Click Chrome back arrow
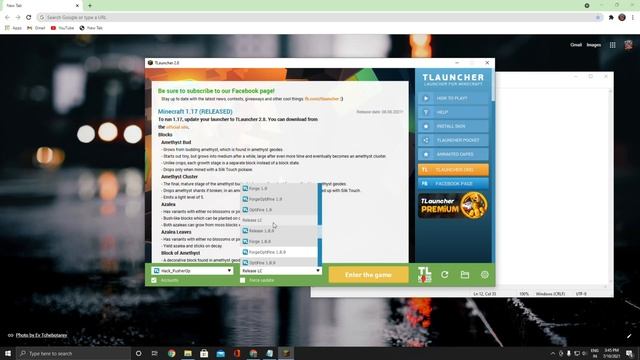This screenshot has height=360, width=640. [7, 18]
